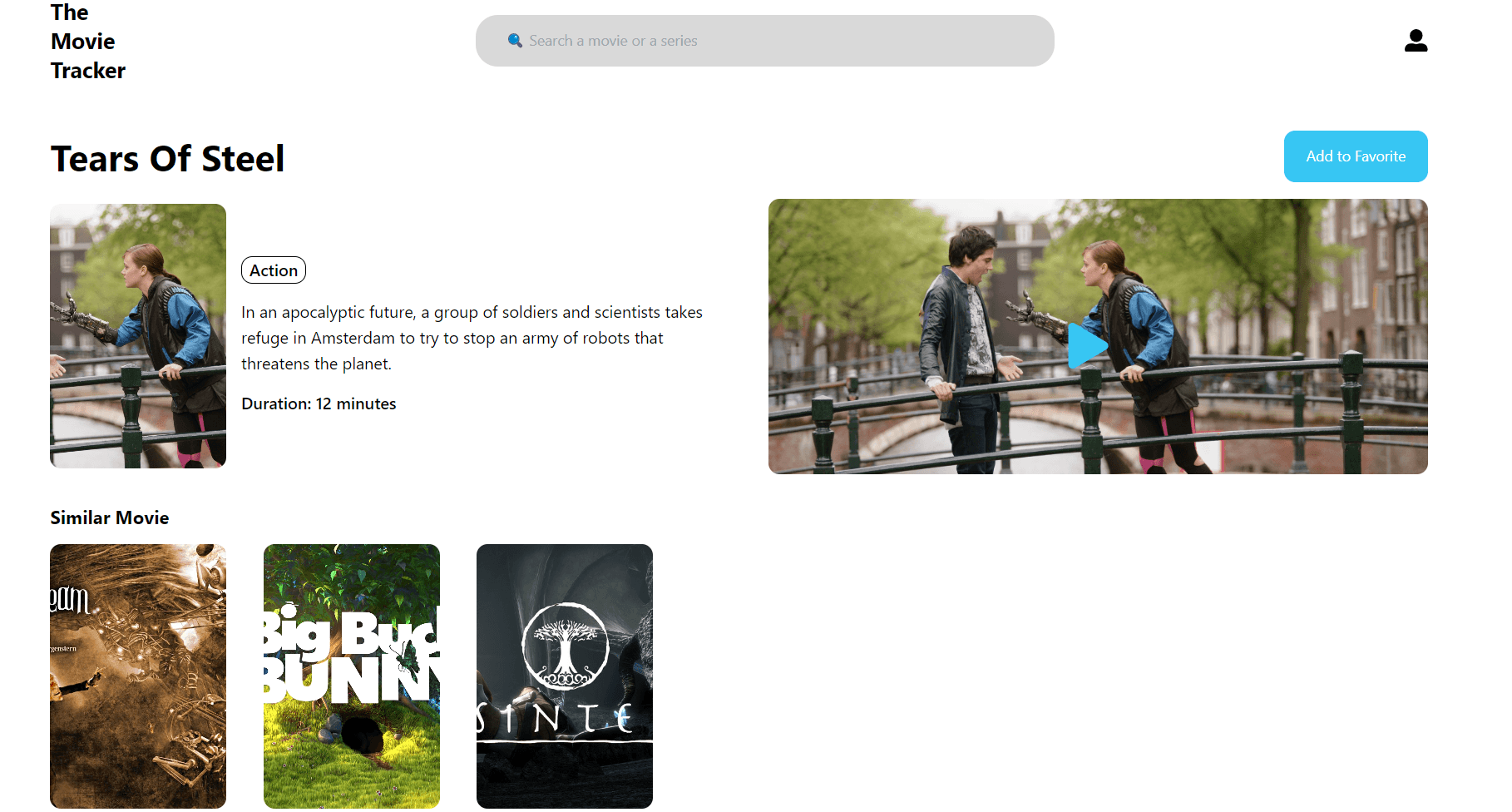Image resolution: width=1512 pixels, height=812 pixels.
Task: Open the Big Buck Bunny similar movie
Action: [x=351, y=676]
